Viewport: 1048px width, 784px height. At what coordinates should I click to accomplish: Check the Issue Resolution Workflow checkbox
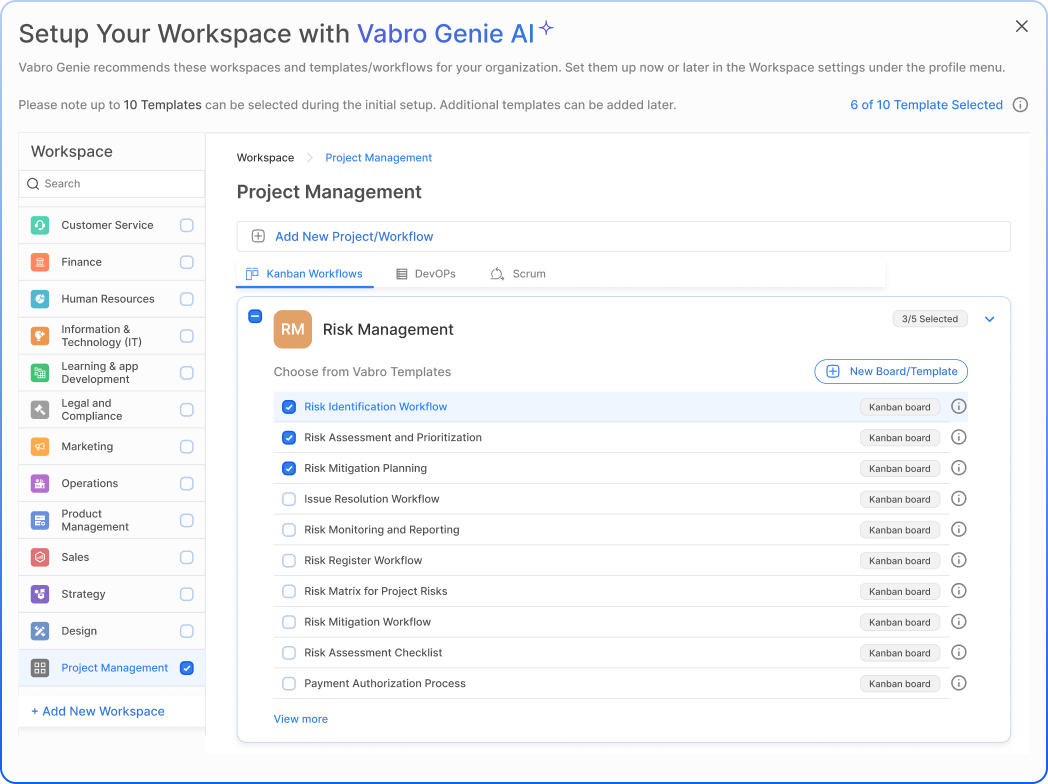[289, 499]
